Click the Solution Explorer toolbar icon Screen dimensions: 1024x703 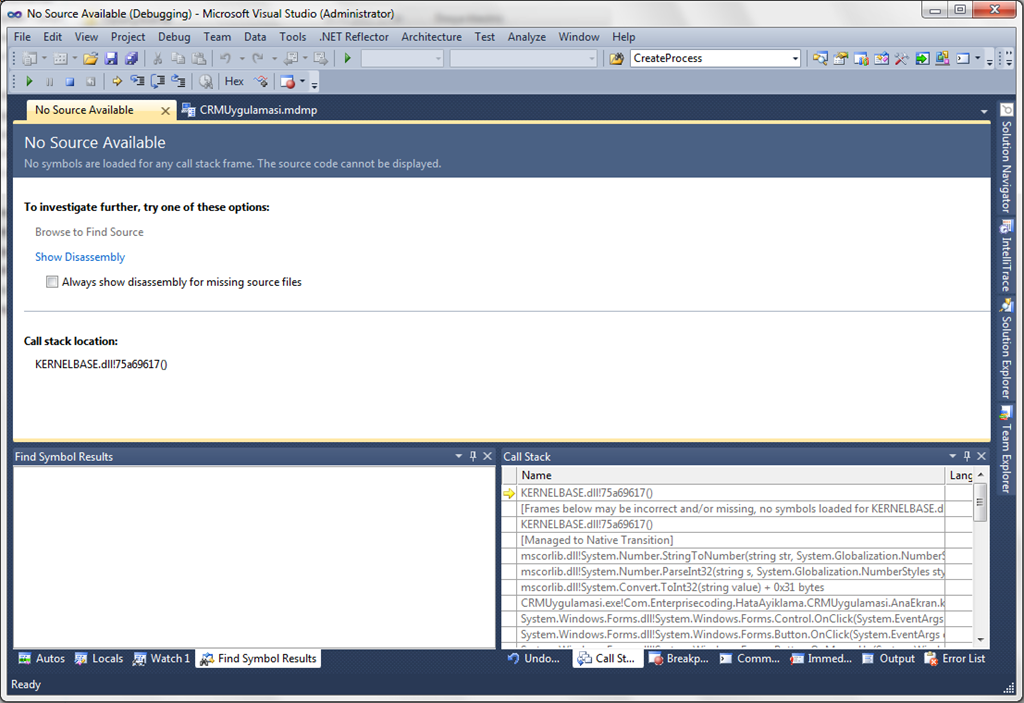pos(820,59)
